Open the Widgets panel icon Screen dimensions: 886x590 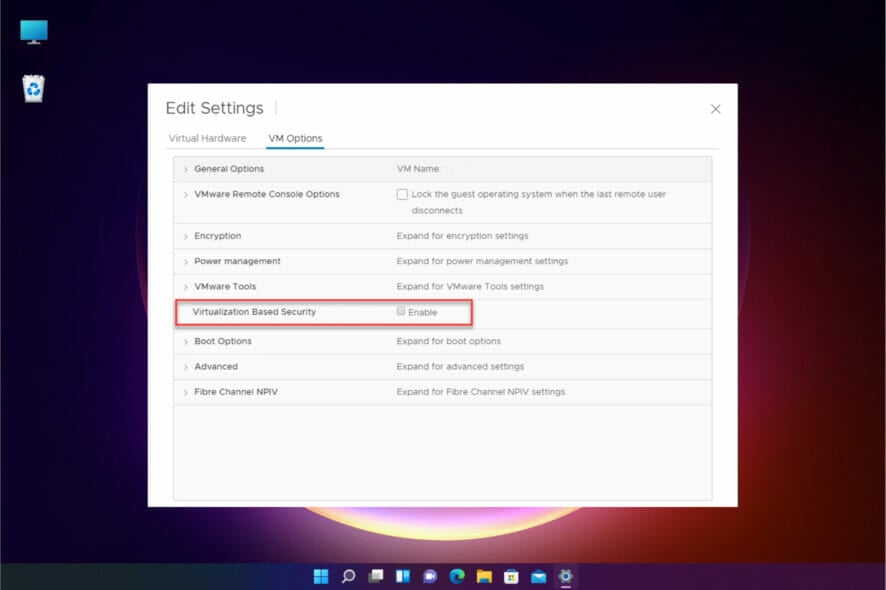click(x=403, y=576)
